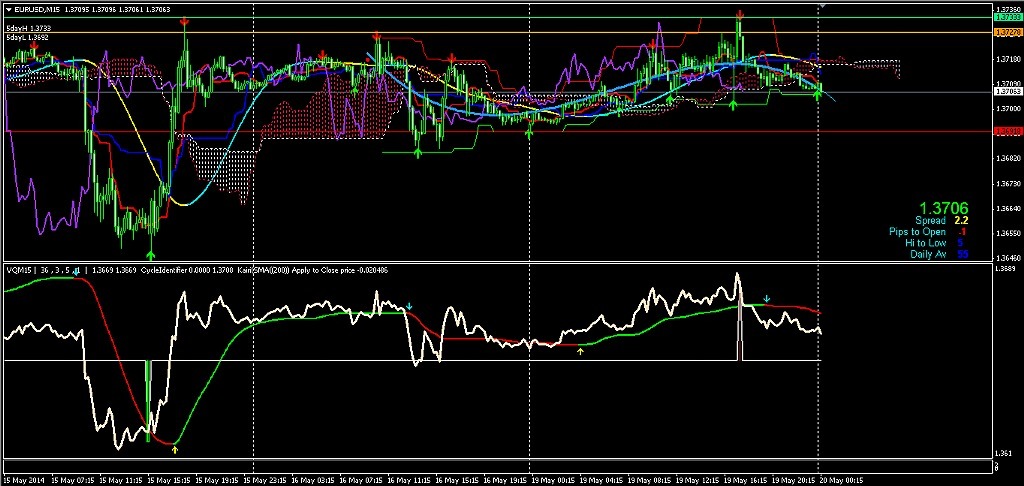
Task: Click red down arrow above 15 May 15:15 spike
Action: click(x=185, y=23)
